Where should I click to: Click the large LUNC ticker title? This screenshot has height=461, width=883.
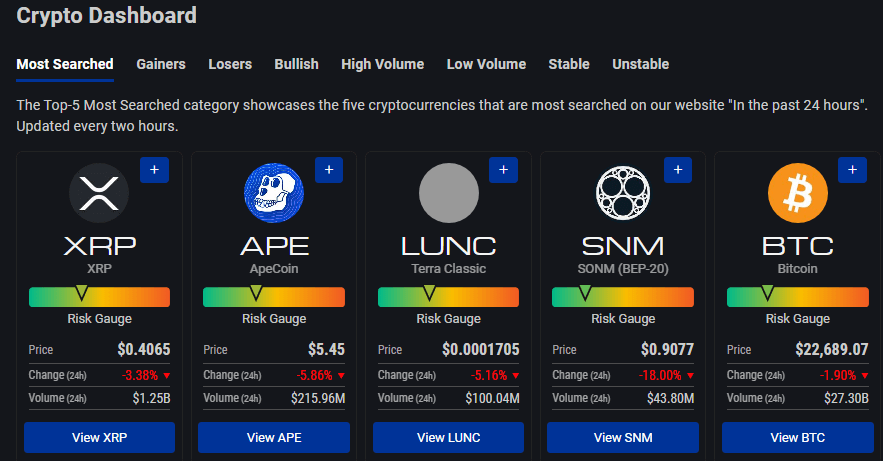(449, 246)
